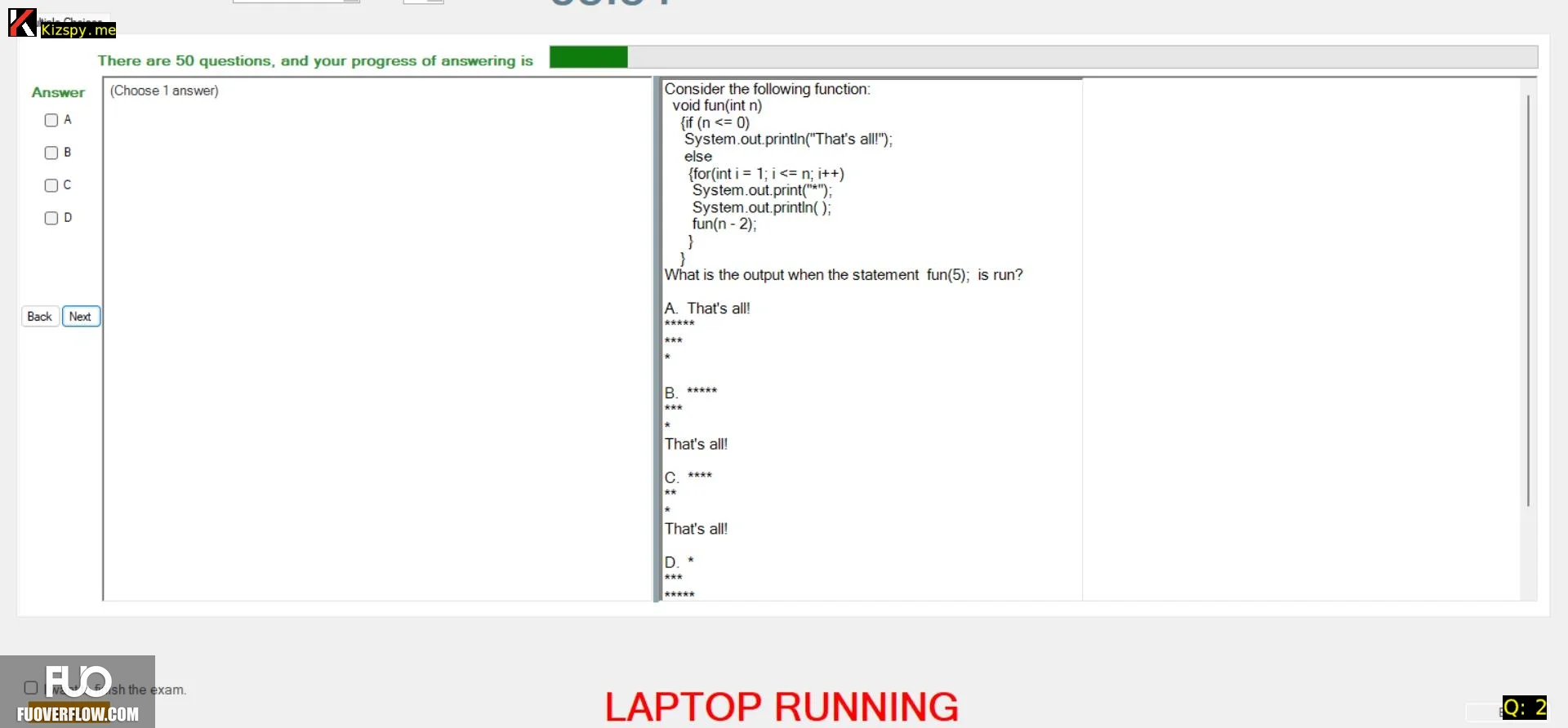Click the 'There are 50 questions' status text
The image size is (1568, 728).
coord(315,60)
